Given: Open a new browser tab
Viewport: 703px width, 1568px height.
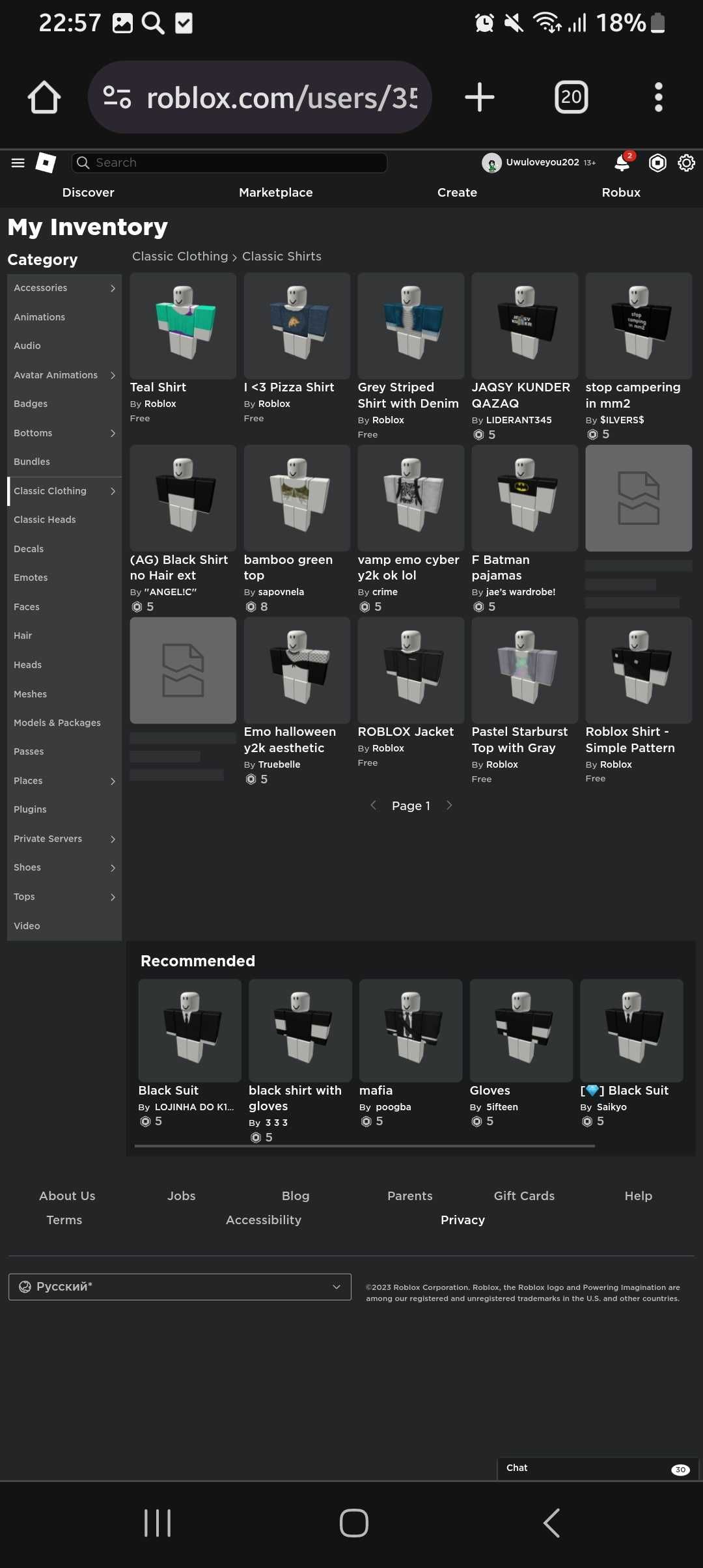Looking at the screenshot, I should pyautogui.click(x=480, y=97).
